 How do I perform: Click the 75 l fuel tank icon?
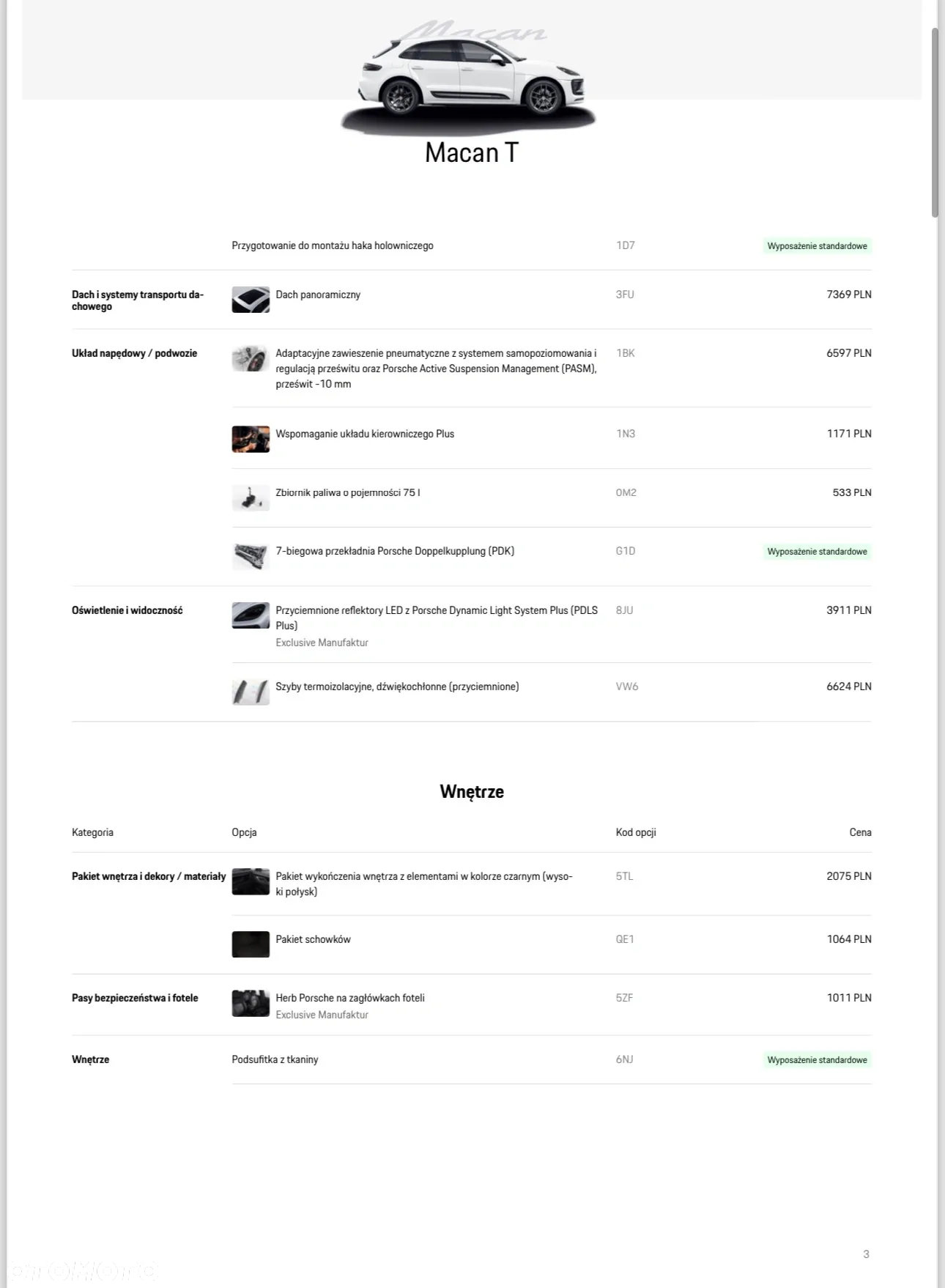251,497
